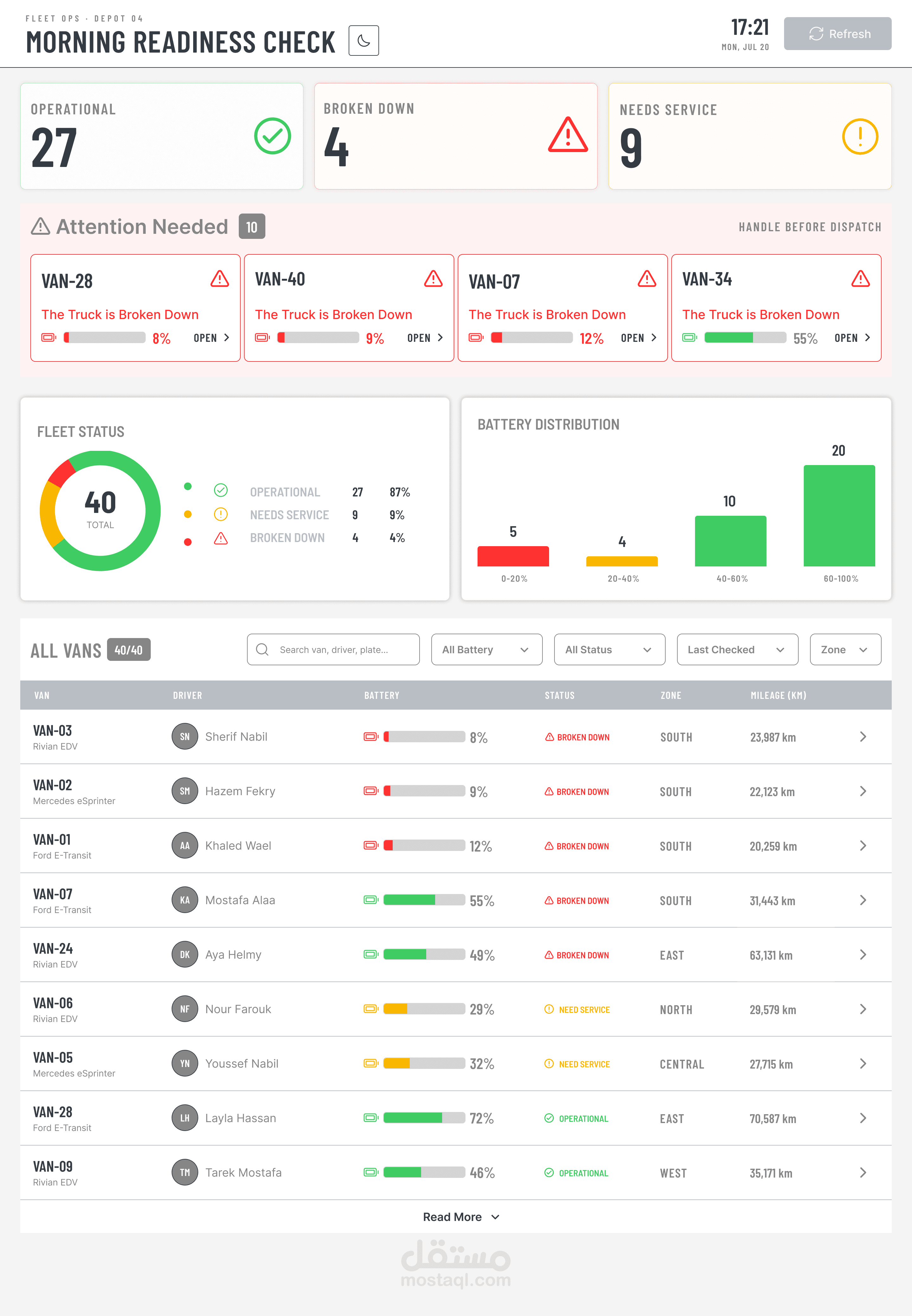Image resolution: width=912 pixels, height=1316 pixels.
Task: Expand the VAN-02 row with its chevron
Action: pyautogui.click(x=863, y=791)
